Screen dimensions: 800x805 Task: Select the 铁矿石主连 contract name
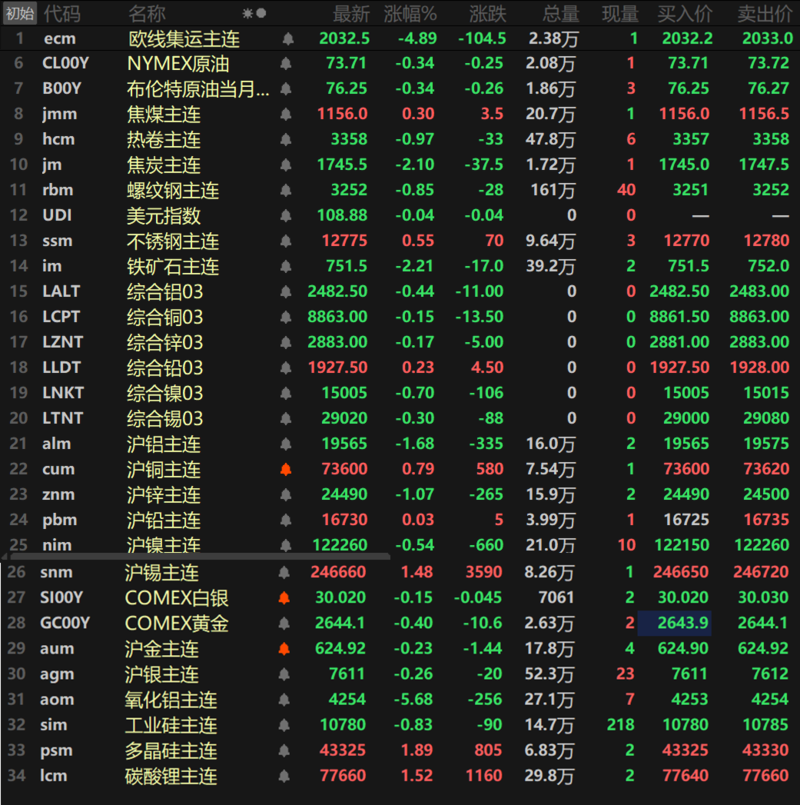[173, 267]
